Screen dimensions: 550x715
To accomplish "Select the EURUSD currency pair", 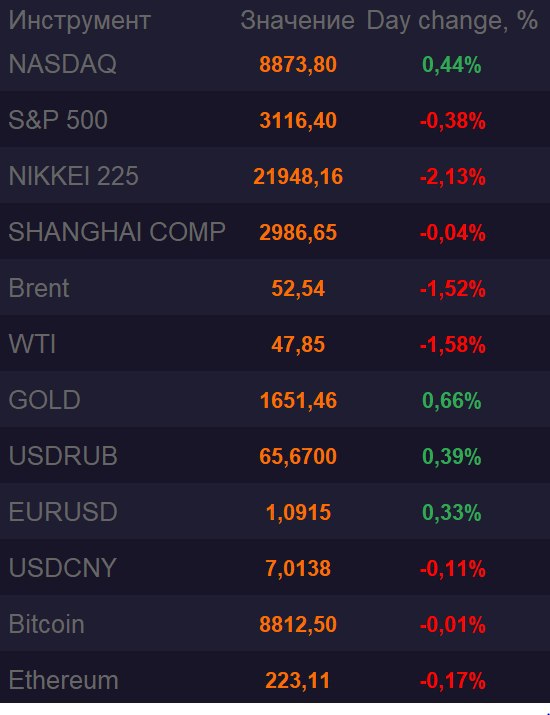I will click(63, 512).
